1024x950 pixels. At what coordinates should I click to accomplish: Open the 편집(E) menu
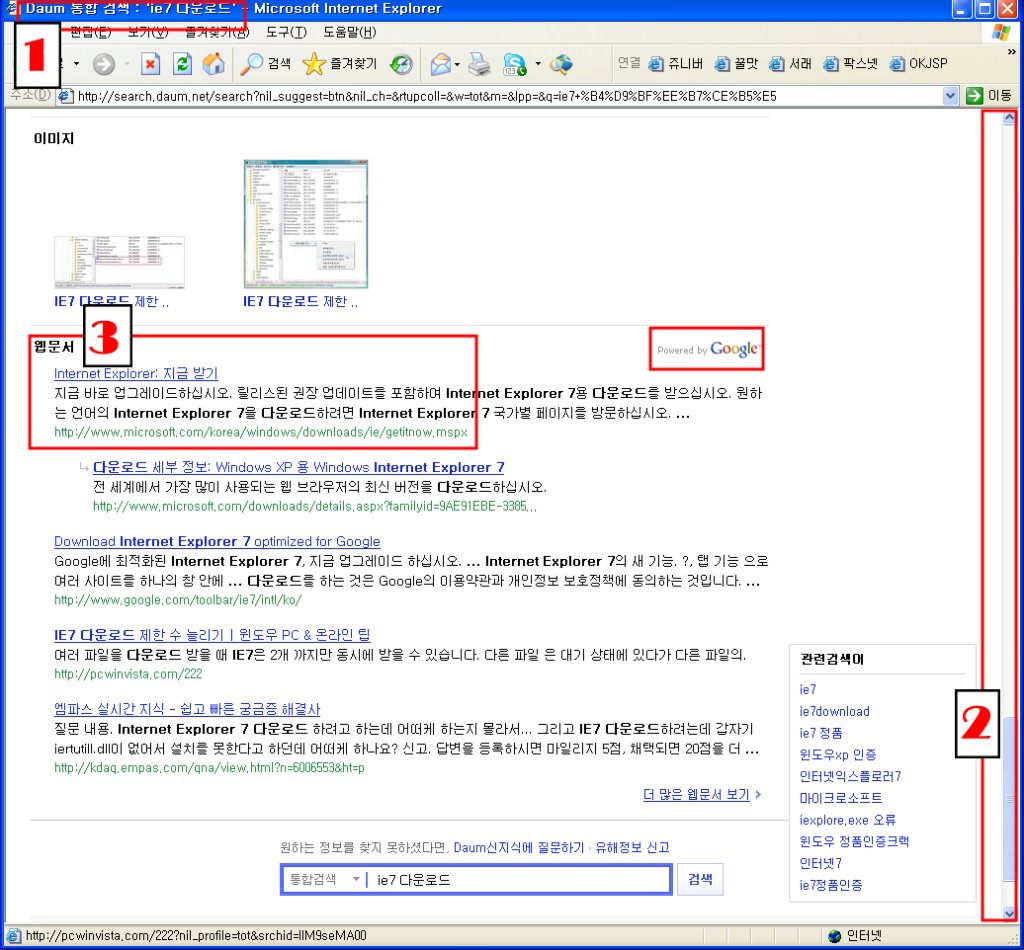[x=91, y=32]
